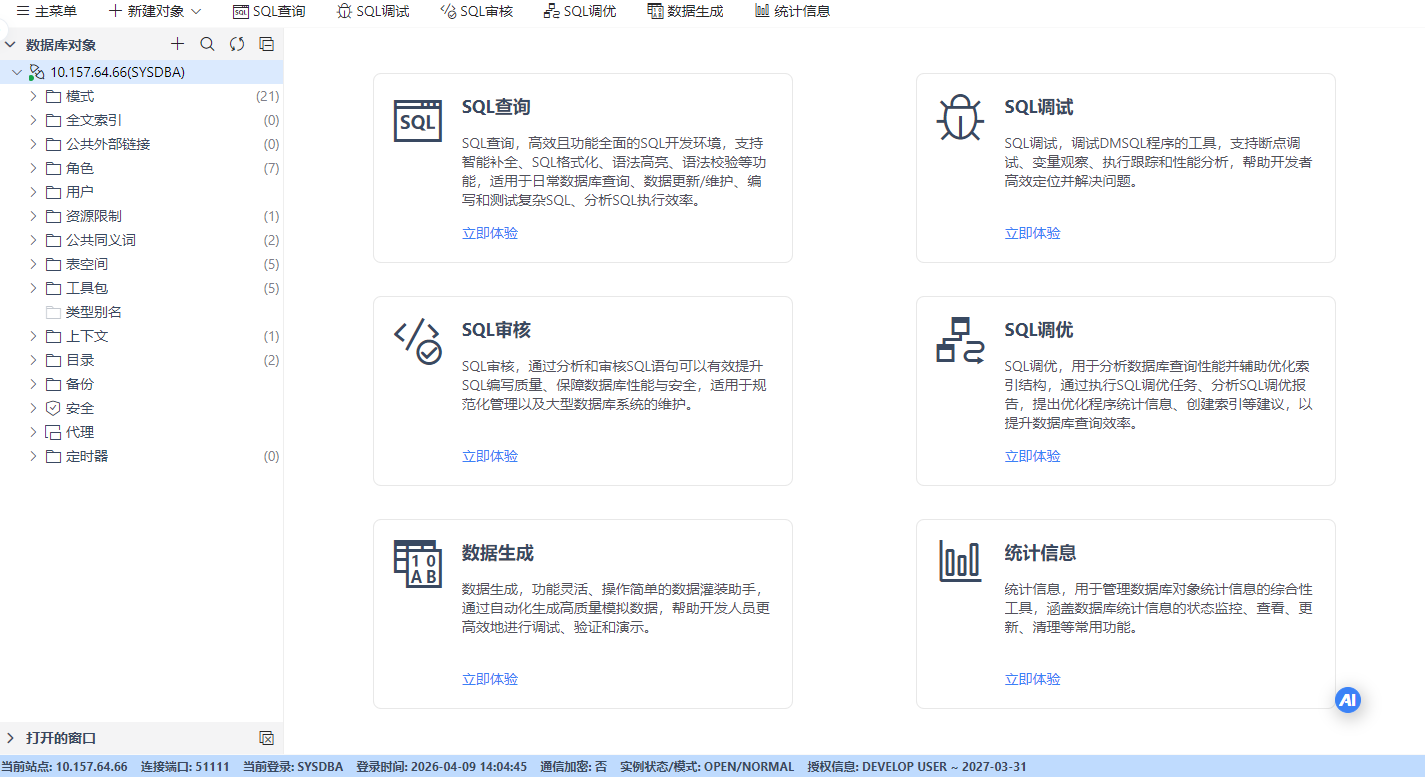Viewport: 1425px width, 777px height.
Task: Click the (21) count beside 模式
Action: [x=267, y=96]
